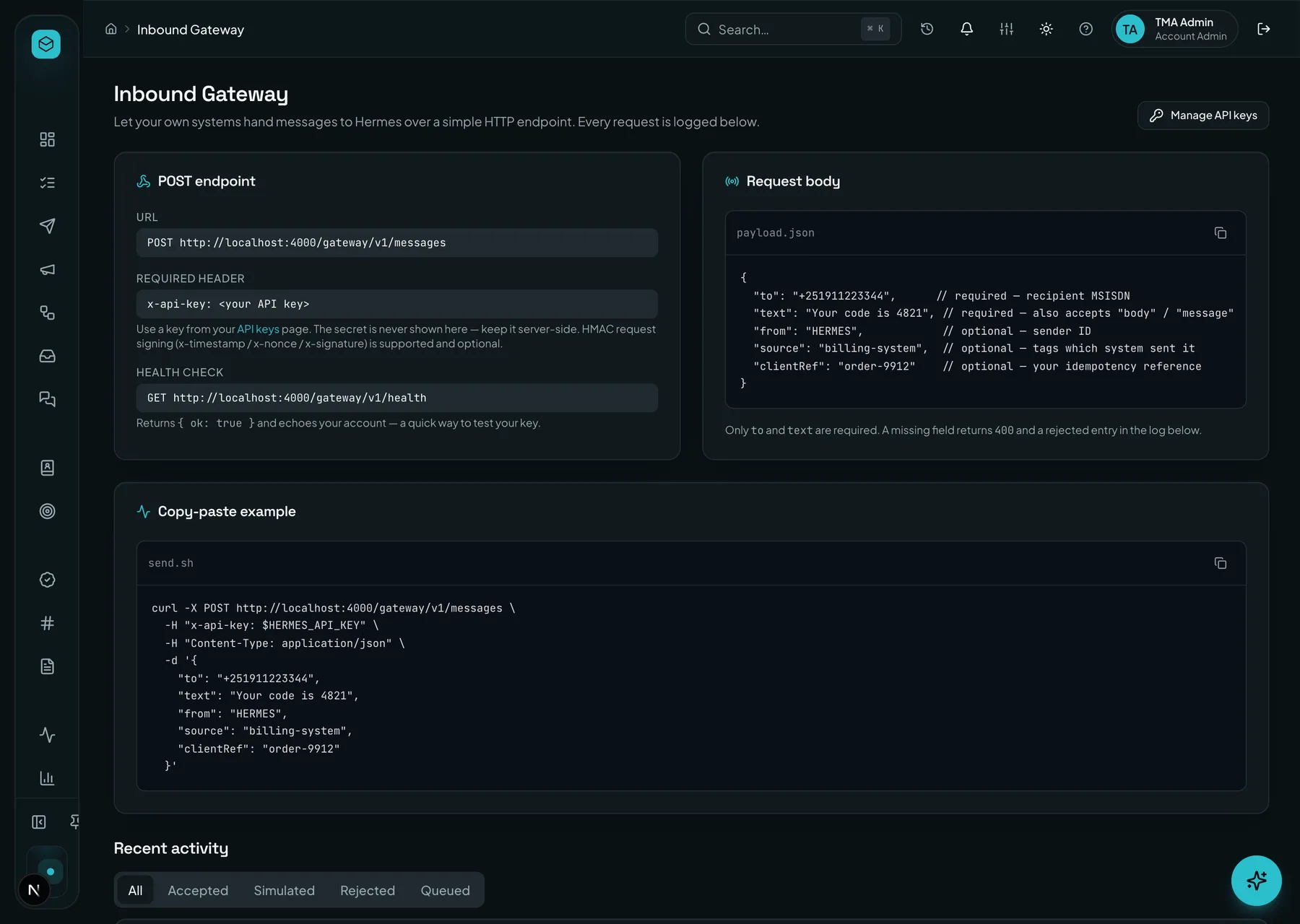Open the help question mark icon

click(x=1085, y=29)
